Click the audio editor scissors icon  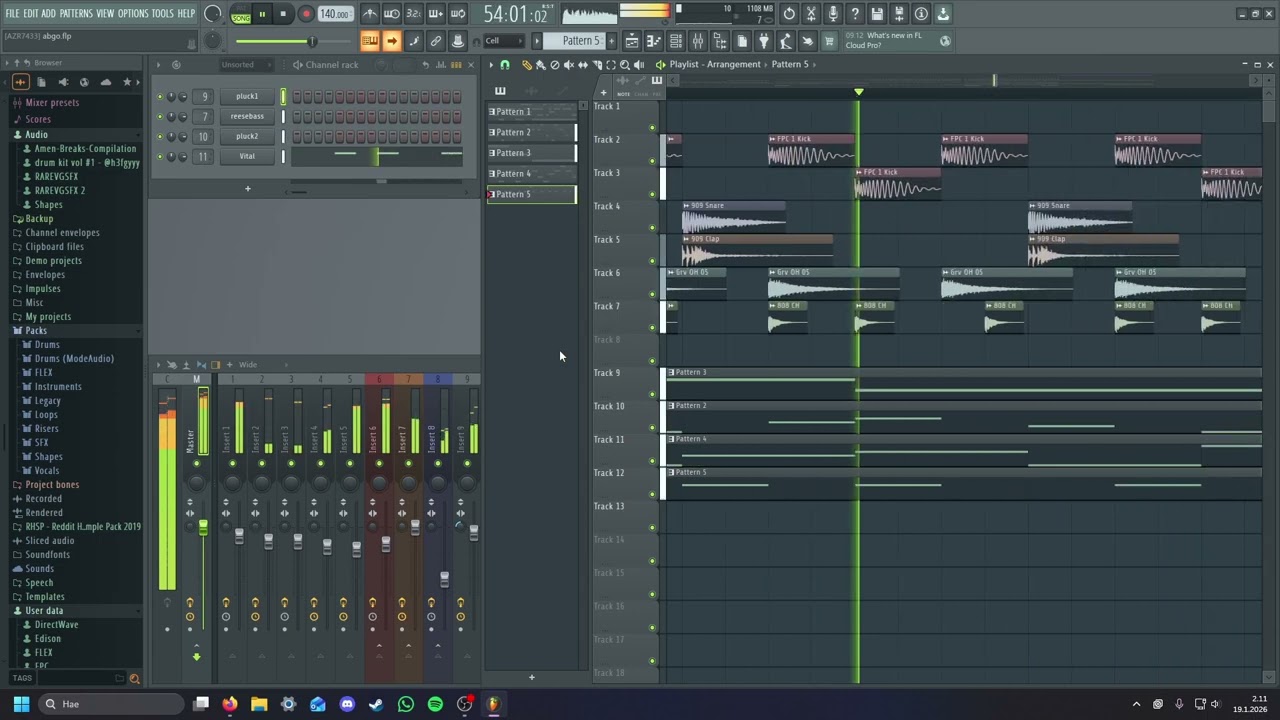811,14
